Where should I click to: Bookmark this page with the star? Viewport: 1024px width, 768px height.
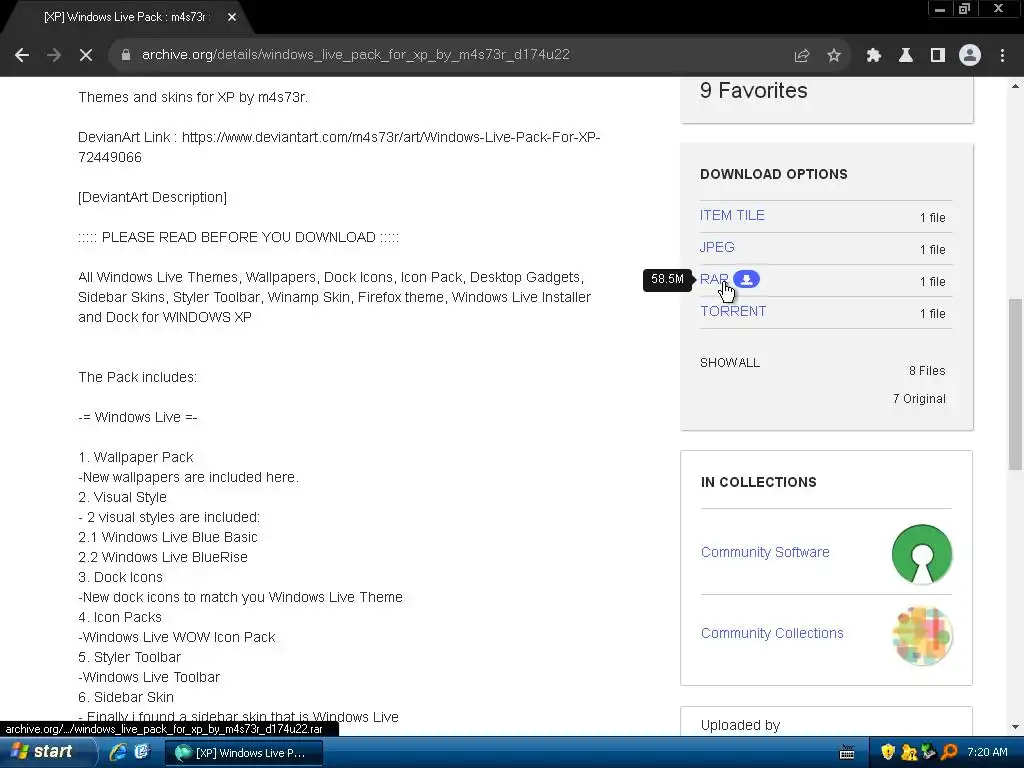point(834,56)
